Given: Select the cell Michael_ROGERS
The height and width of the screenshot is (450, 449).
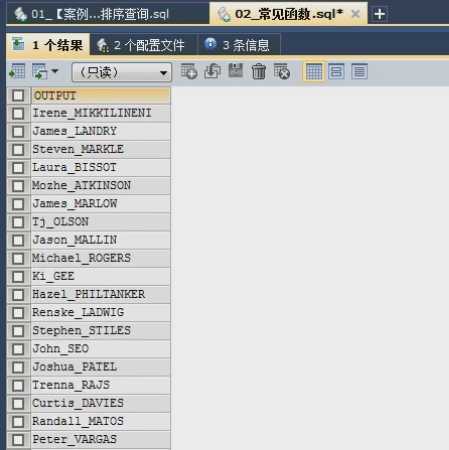Looking at the screenshot, I should (x=101, y=258).
